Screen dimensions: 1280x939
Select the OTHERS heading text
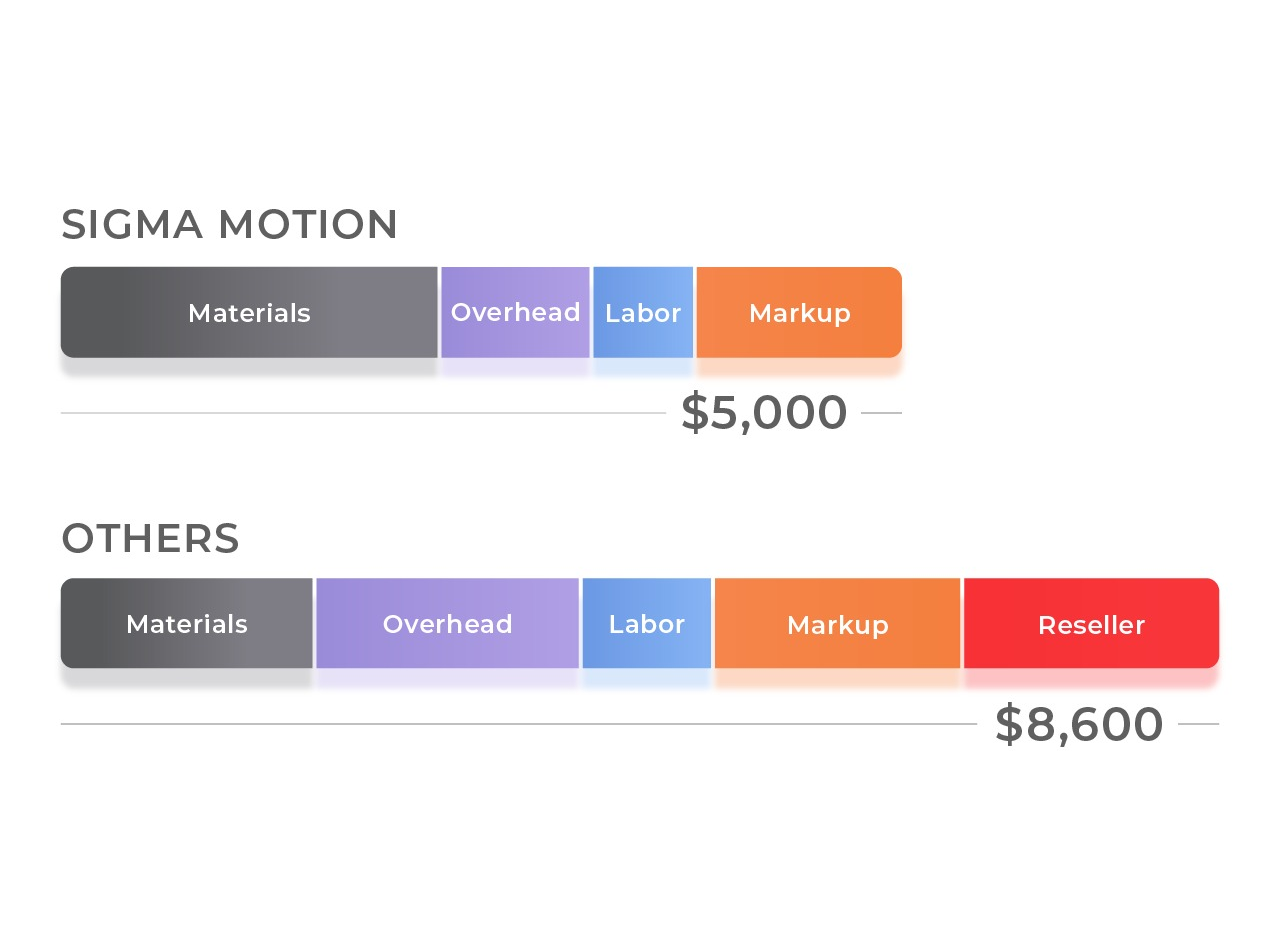(151, 538)
